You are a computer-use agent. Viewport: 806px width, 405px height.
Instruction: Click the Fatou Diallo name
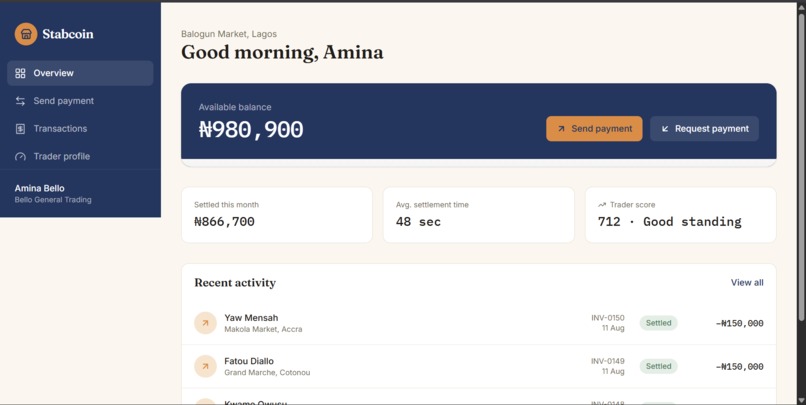tap(249, 361)
